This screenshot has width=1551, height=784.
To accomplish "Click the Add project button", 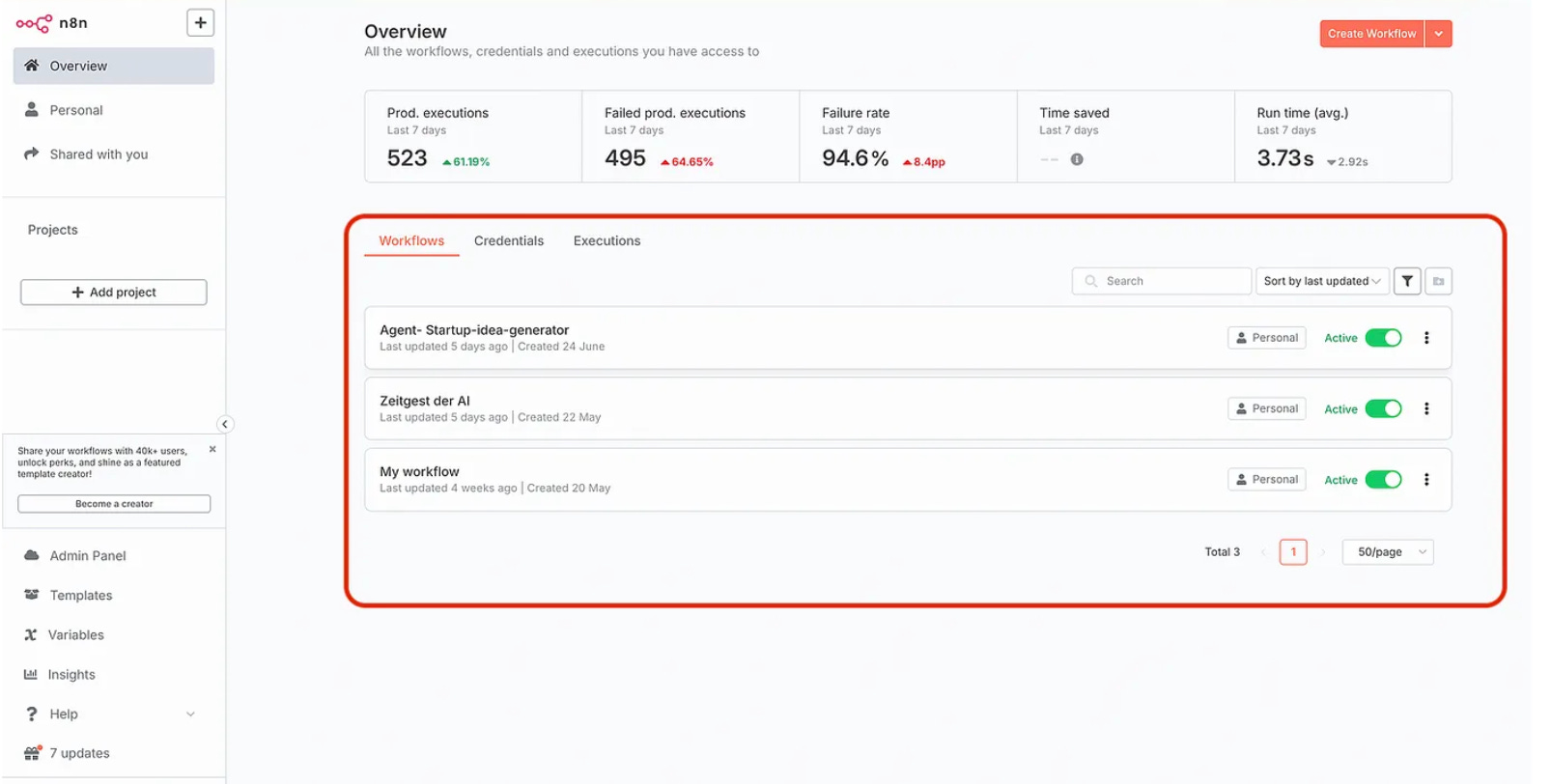I will (114, 293).
